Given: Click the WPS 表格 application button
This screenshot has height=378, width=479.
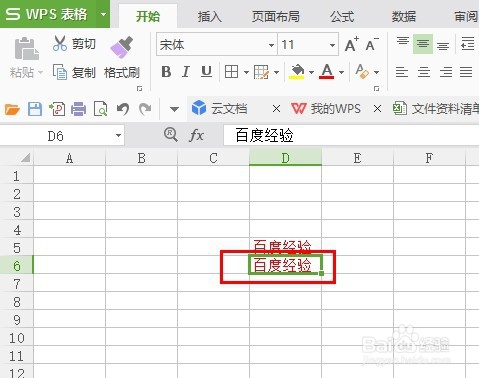Looking at the screenshot, I should [x=48, y=14].
